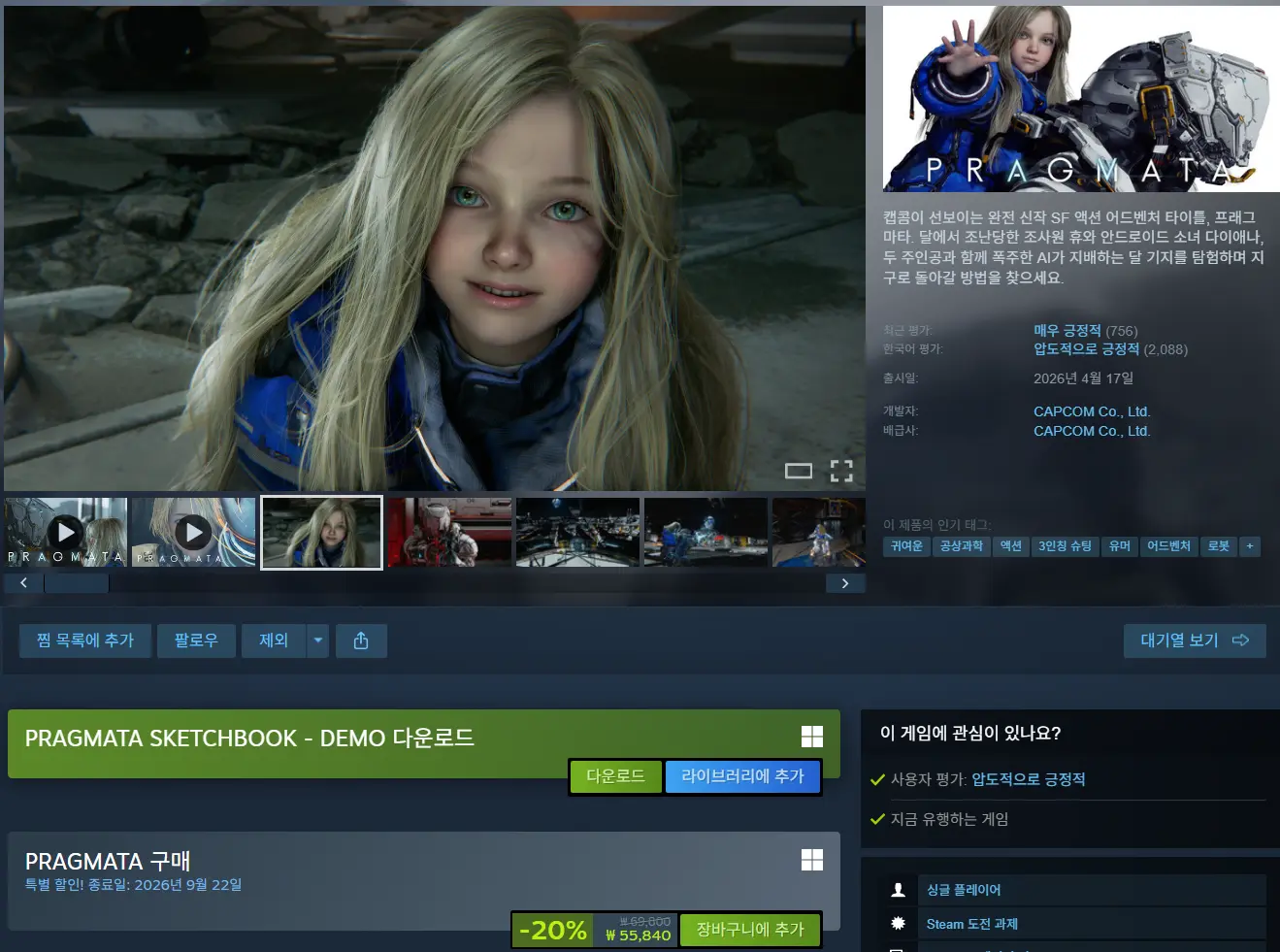Screen dimensions: 1280x952
Task: Select the 귀여운 tag
Action: click(x=906, y=546)
